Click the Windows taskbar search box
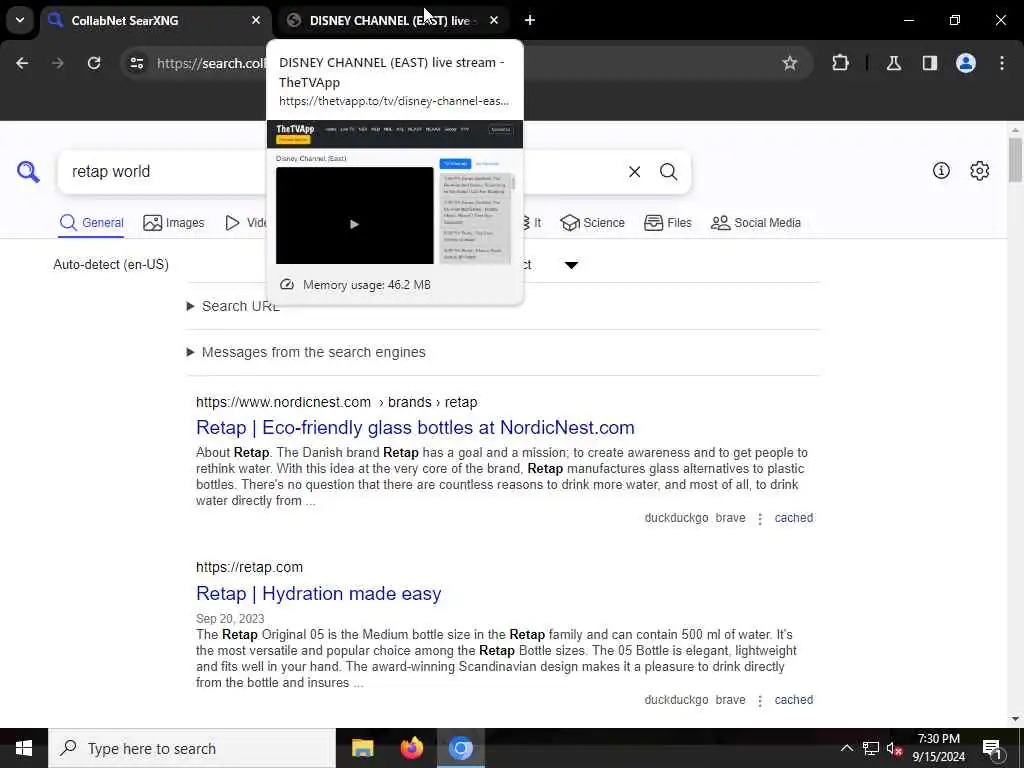The image size is (1024, 768). pos(192,748)
